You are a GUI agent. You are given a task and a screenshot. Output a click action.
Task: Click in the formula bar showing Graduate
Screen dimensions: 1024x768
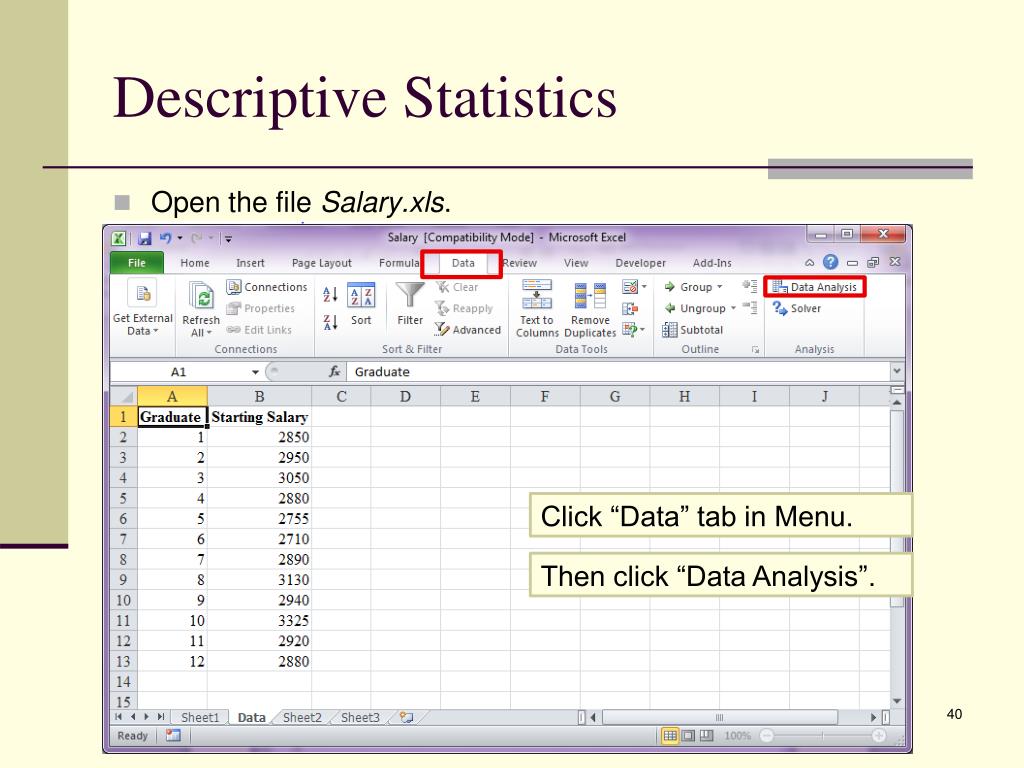(x=618, y=372)
